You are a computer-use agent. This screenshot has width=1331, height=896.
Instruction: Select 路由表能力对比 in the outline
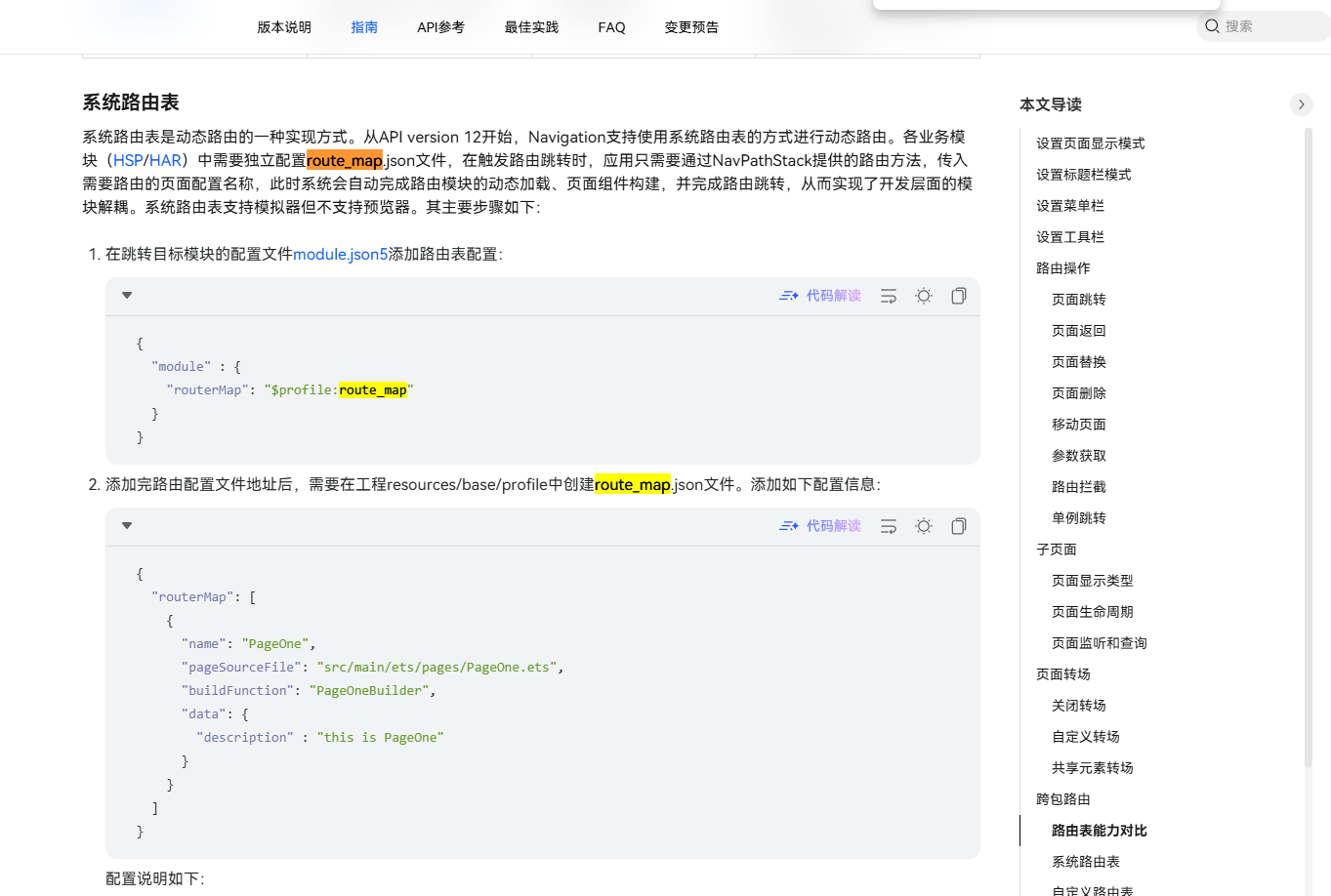[x=1099, y=831]
